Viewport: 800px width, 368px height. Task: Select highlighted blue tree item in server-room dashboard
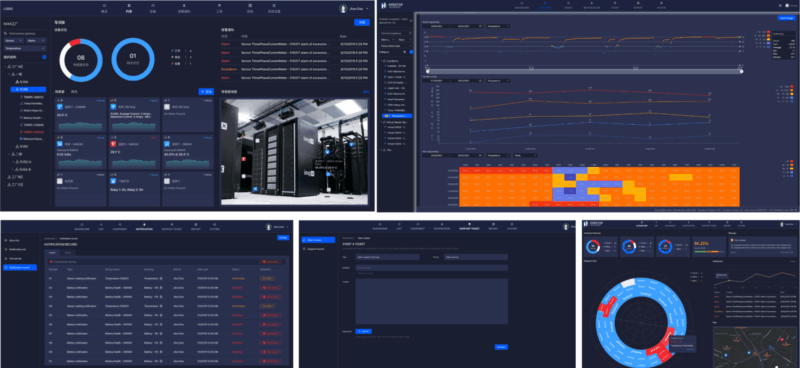click(x=28, y=89)
